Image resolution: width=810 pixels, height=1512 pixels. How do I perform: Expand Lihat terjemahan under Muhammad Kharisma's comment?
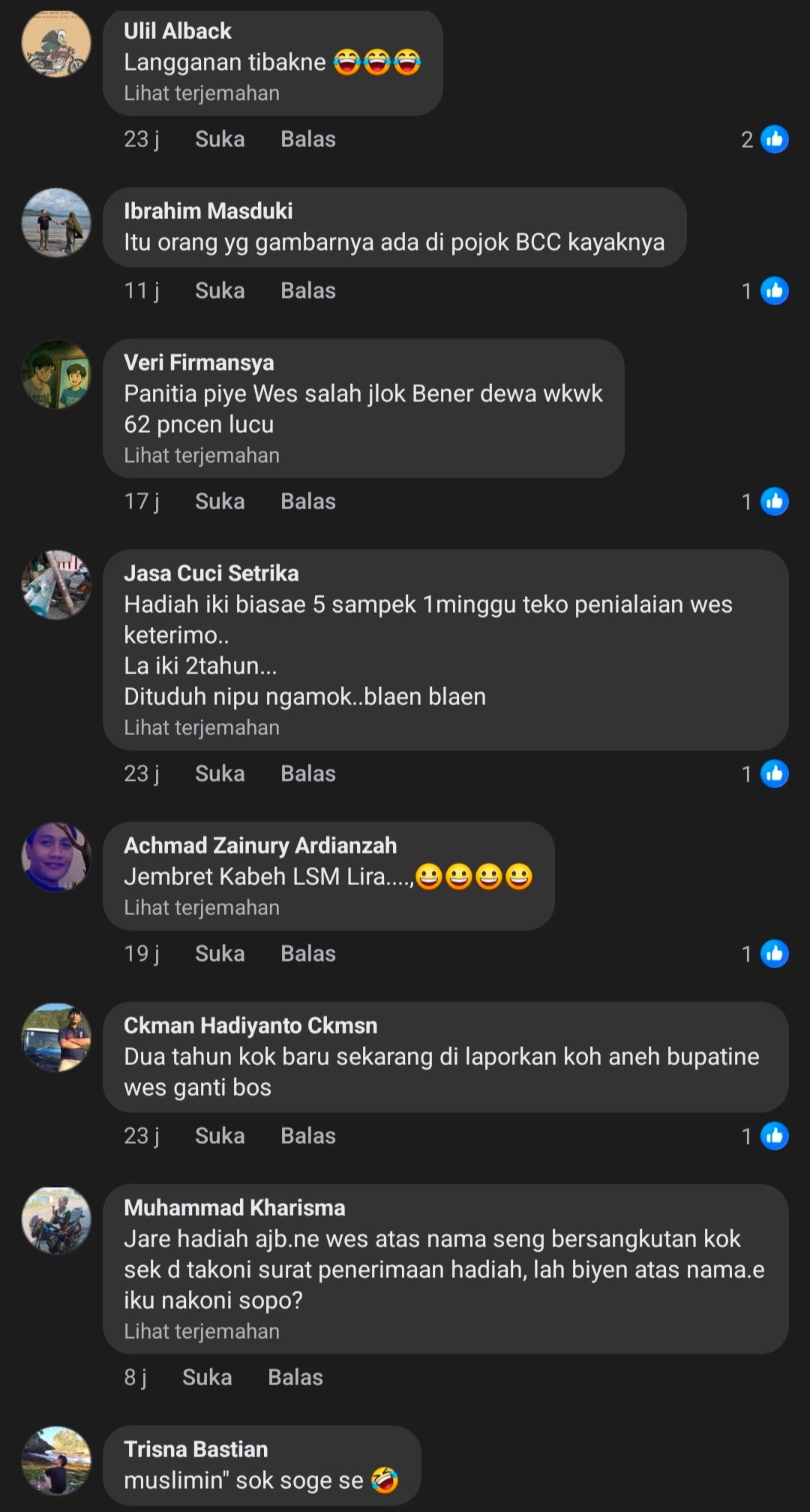[x=202, y=1332]
